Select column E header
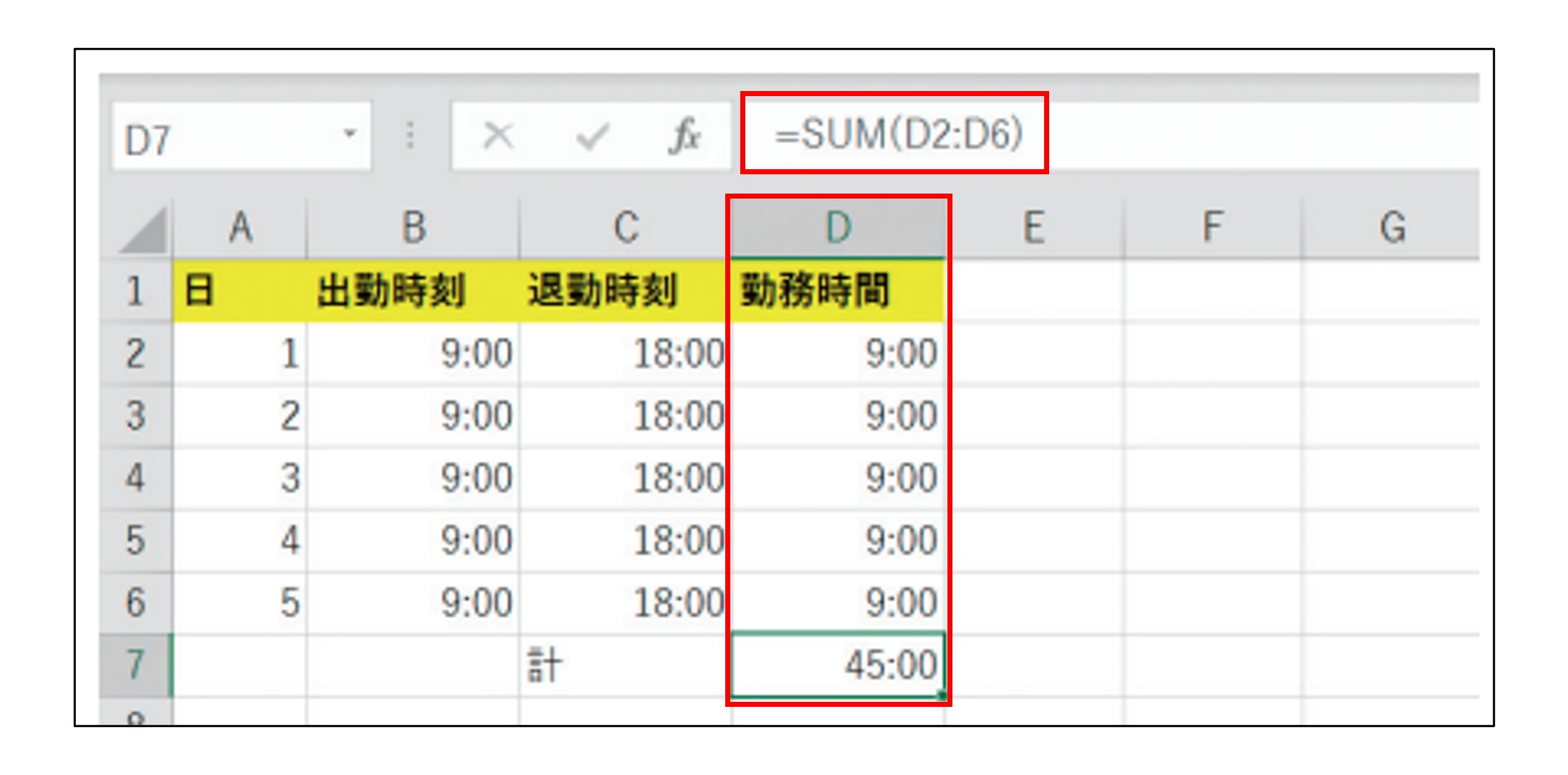Image resolution: width=1568 pixels, height=775 pixels. [1033, 228]
